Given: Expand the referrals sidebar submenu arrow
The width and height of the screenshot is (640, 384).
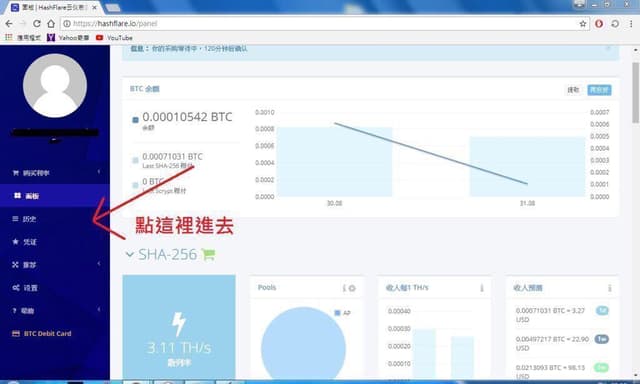Looking at the screenshot, I should pos(99,264).
